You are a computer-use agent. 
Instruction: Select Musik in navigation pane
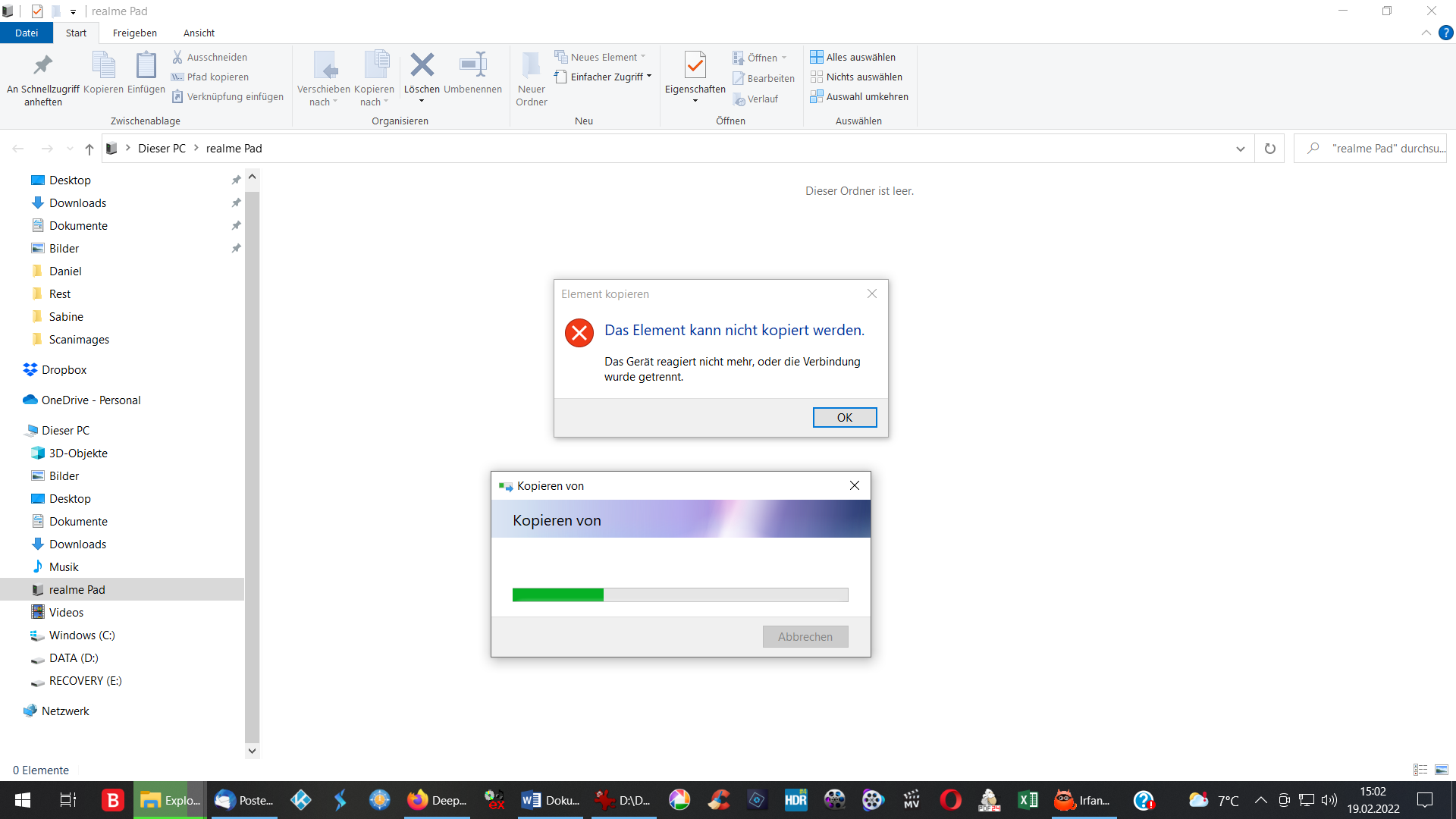[64, 566]
